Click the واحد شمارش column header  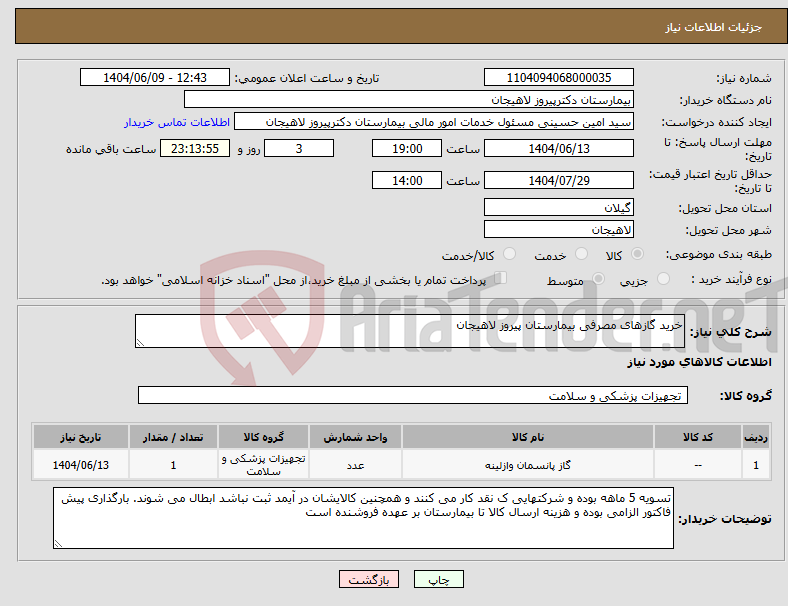[355, 437]
